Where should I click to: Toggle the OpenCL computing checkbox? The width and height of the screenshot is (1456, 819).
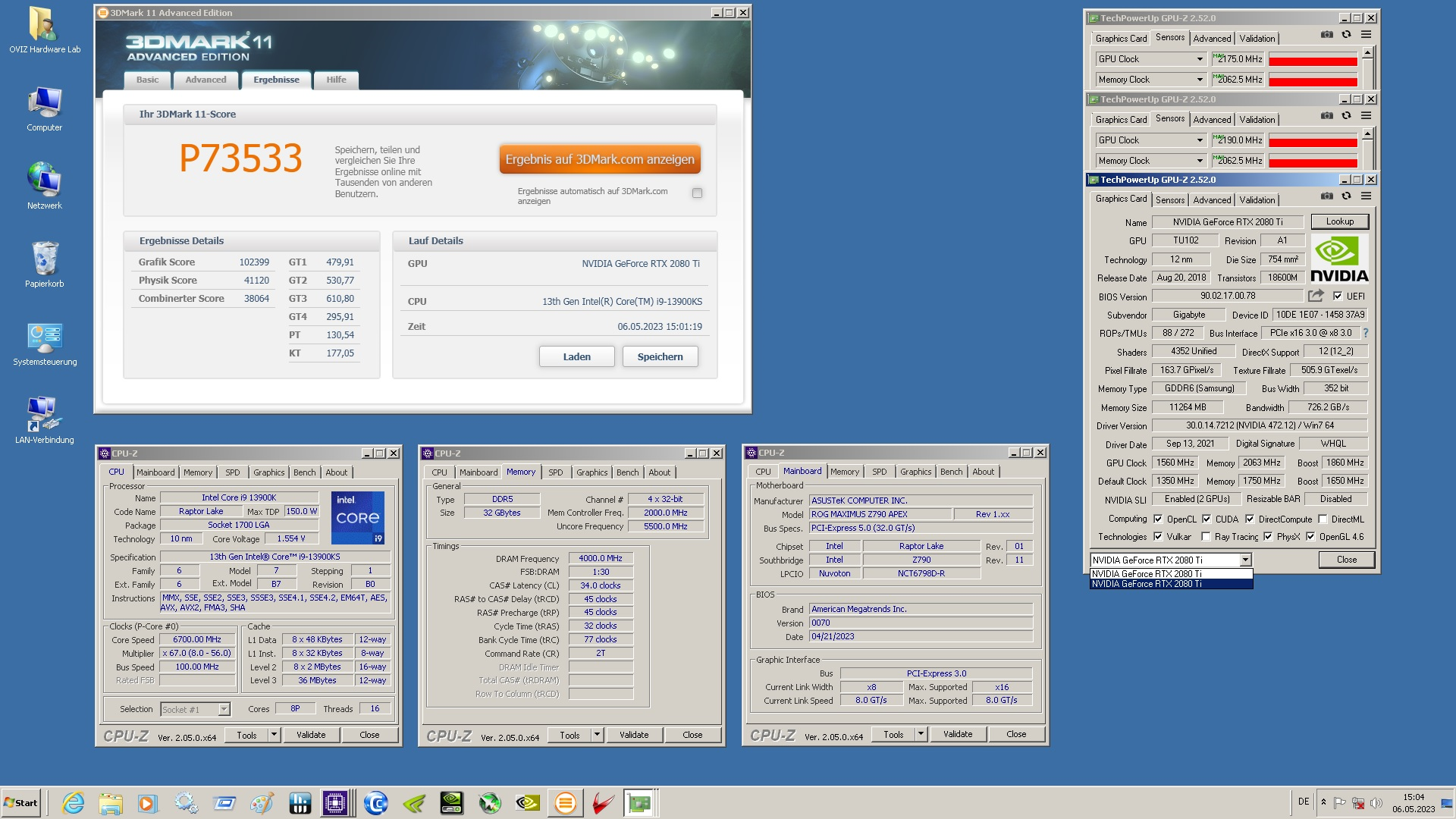[1158, 519]
